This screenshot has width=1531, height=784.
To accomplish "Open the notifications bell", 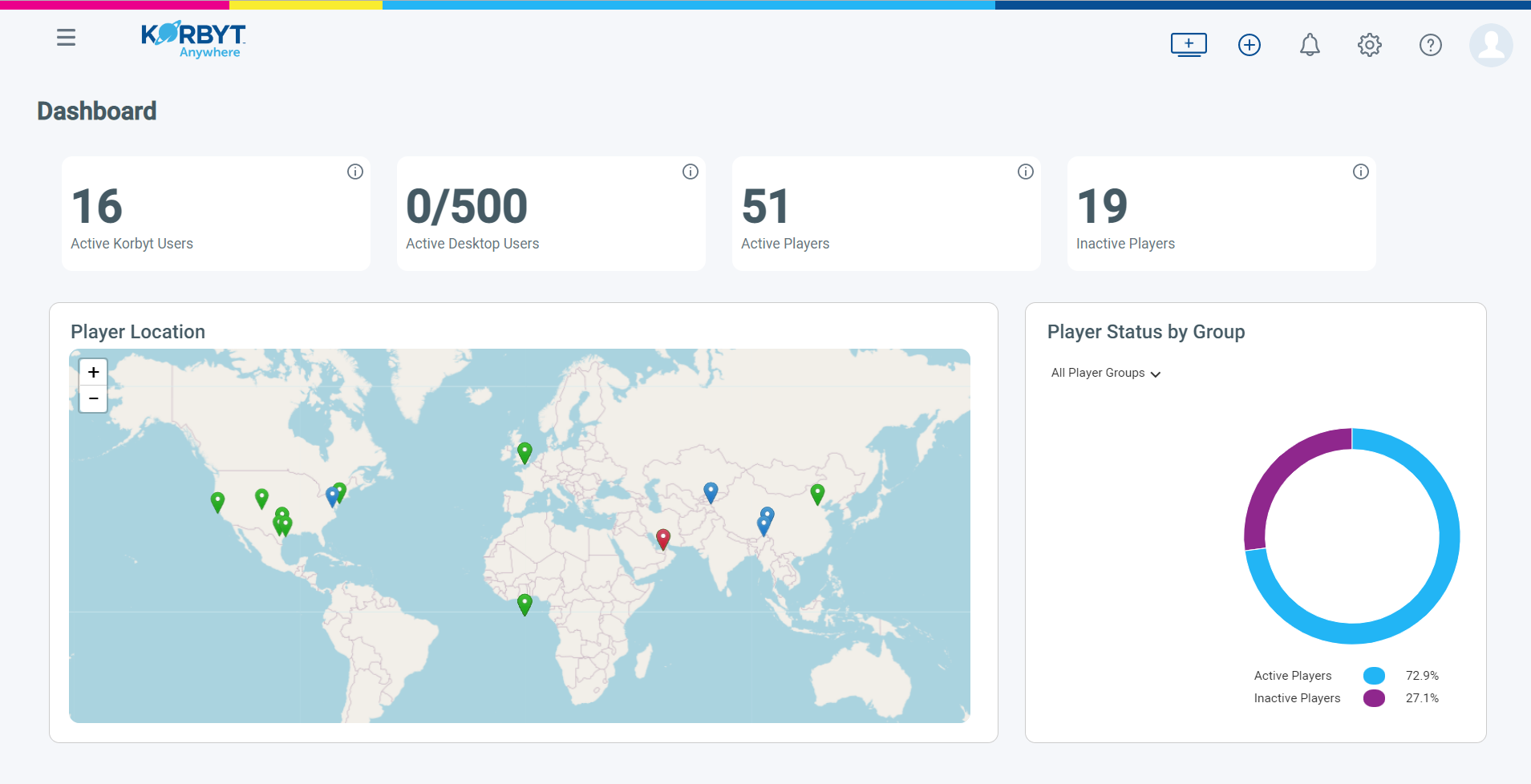I will [x=1310, y=45].
